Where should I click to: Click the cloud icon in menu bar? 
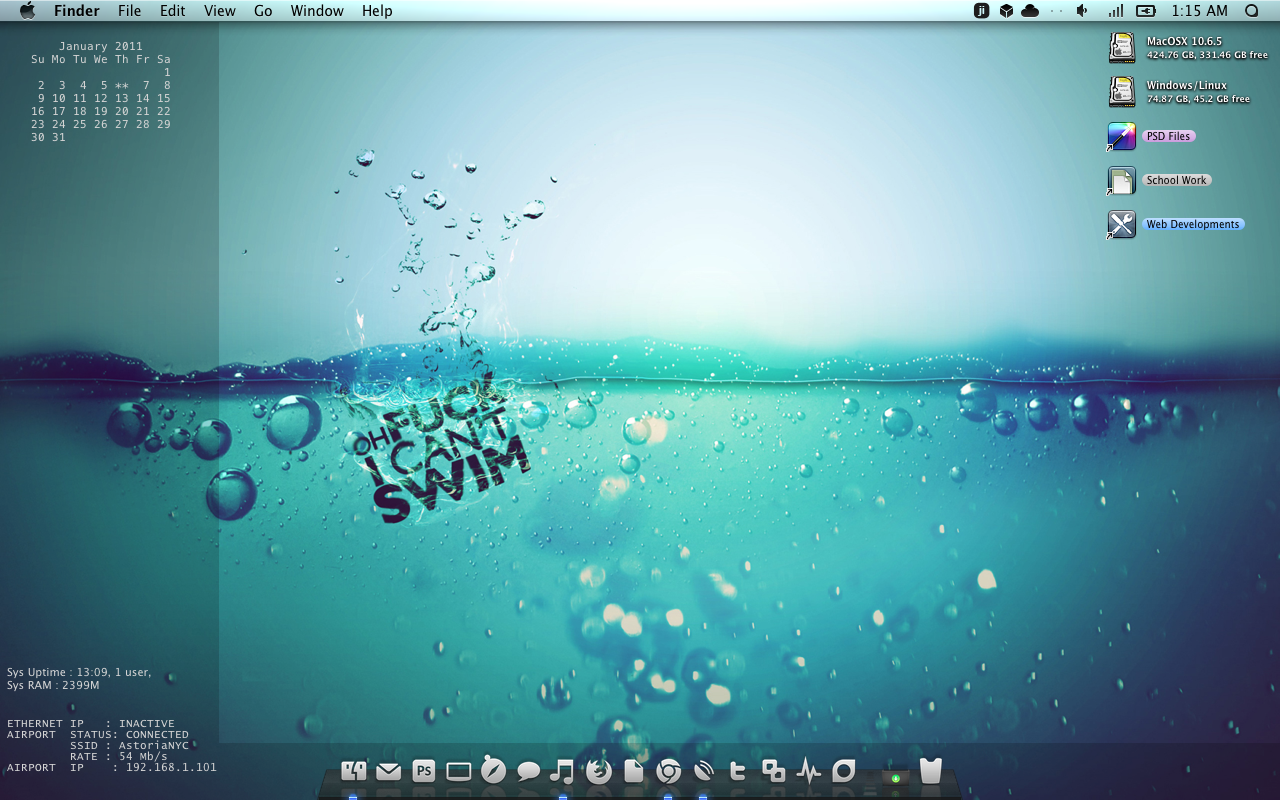pyautogui.click(x=1030, y=11)
